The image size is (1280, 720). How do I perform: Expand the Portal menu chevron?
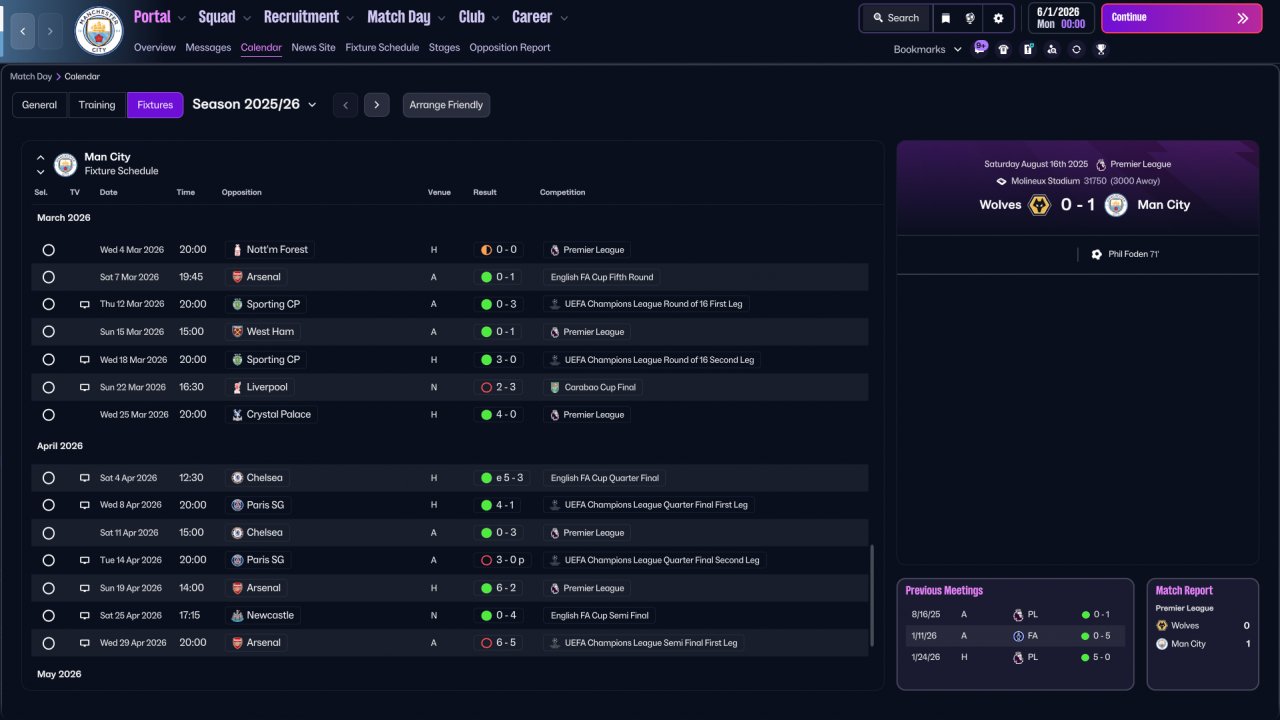pyautogui.click(x=182, y=18)
